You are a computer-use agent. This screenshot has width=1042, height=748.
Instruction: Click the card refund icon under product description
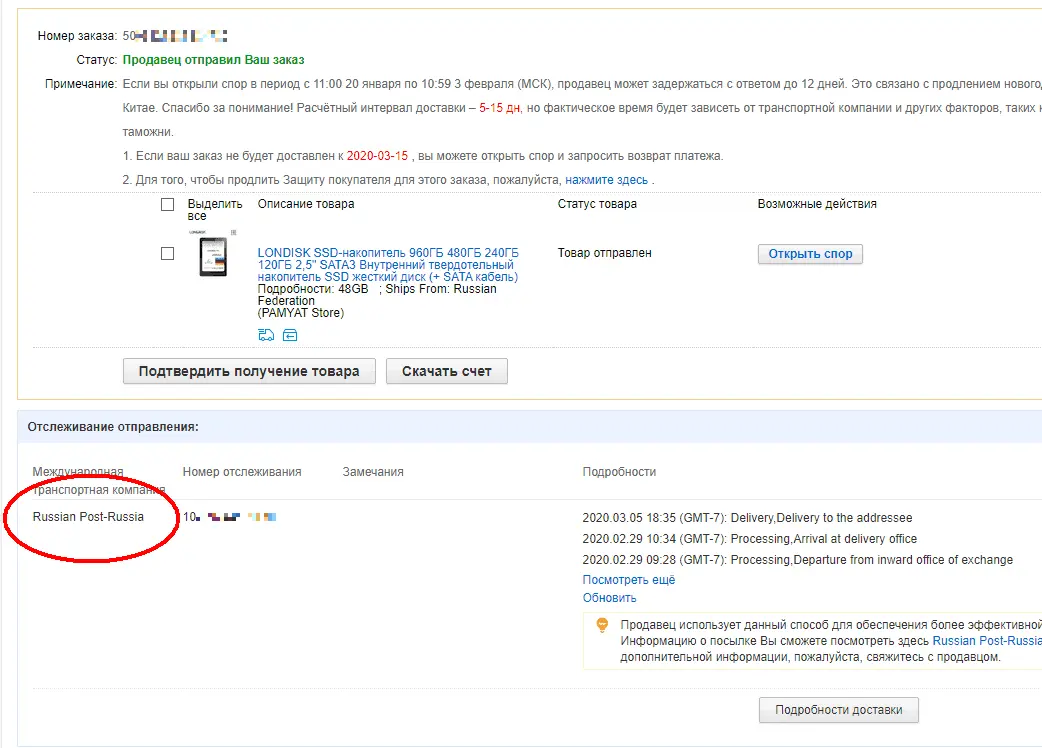pyautogui.click(x=290, y=335)
